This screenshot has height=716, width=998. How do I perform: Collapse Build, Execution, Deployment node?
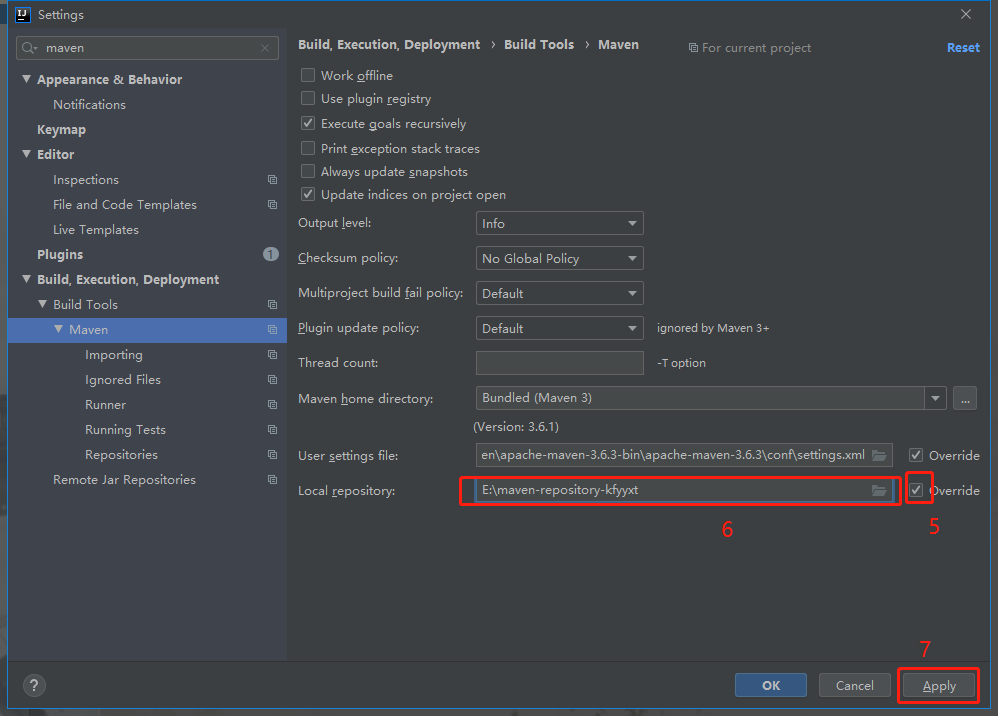pos(26,279)
